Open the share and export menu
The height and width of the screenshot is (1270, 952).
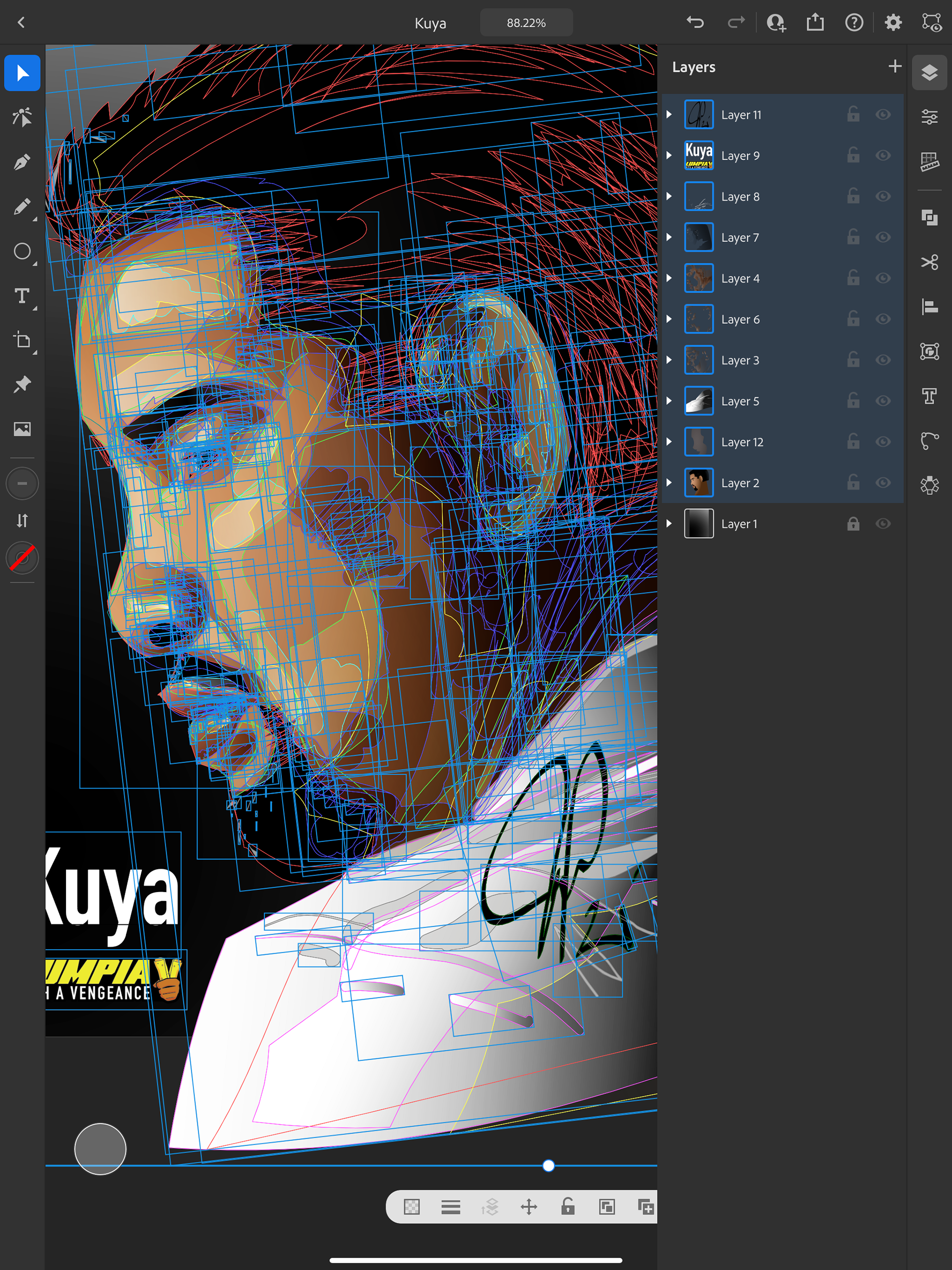(x=815, y=22)
